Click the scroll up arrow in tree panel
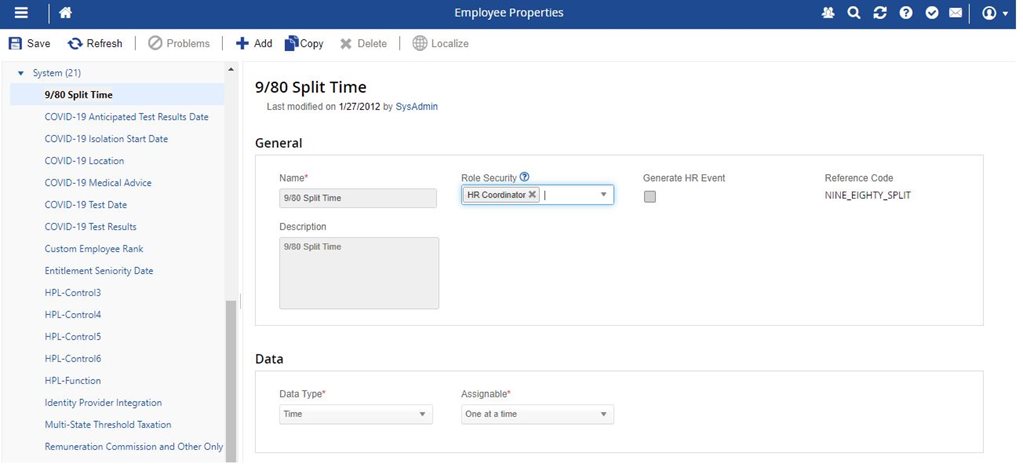Screen dimensions: 1023x464 click(x=230, y=69)
